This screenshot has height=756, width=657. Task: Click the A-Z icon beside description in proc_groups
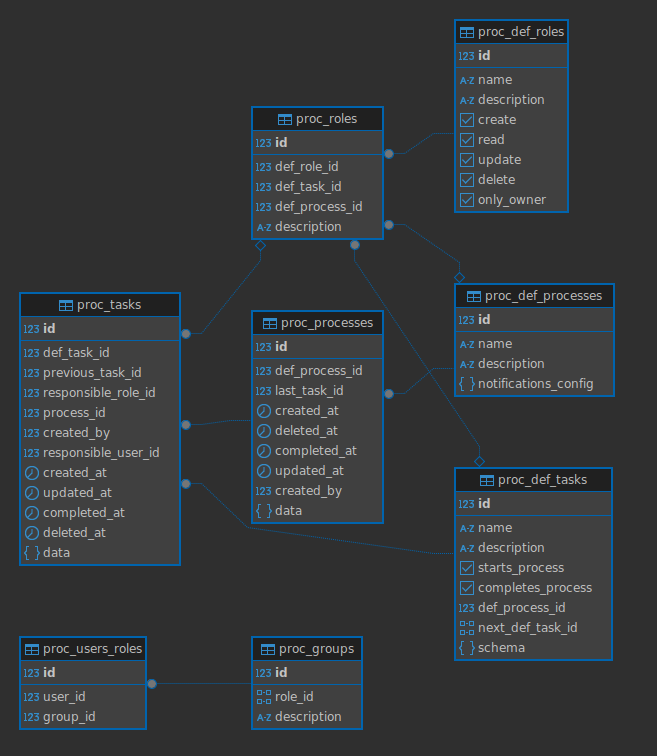[x=264, y=717]
